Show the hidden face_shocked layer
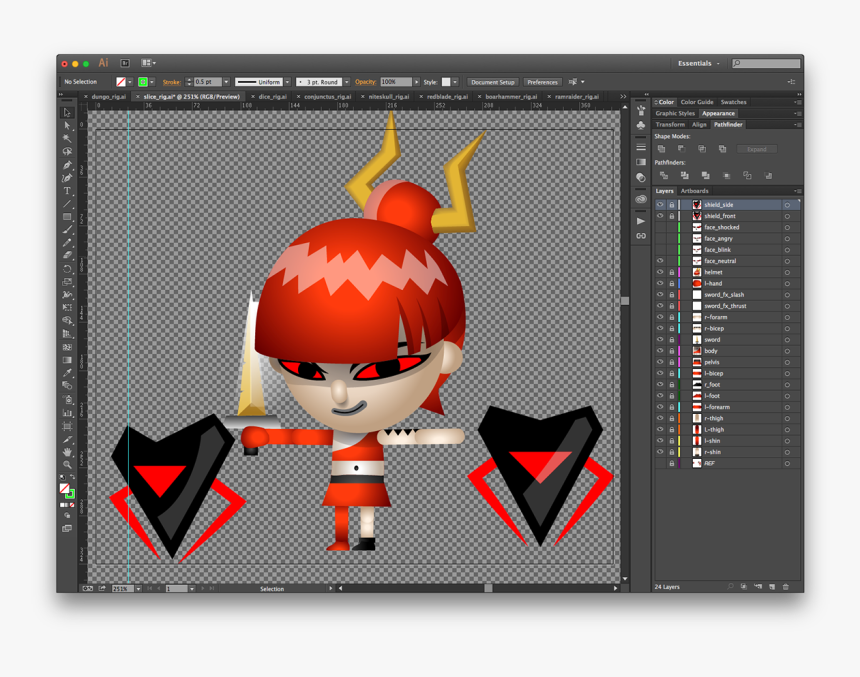Viewport: 860px width, 677px height. click(660, 227)
